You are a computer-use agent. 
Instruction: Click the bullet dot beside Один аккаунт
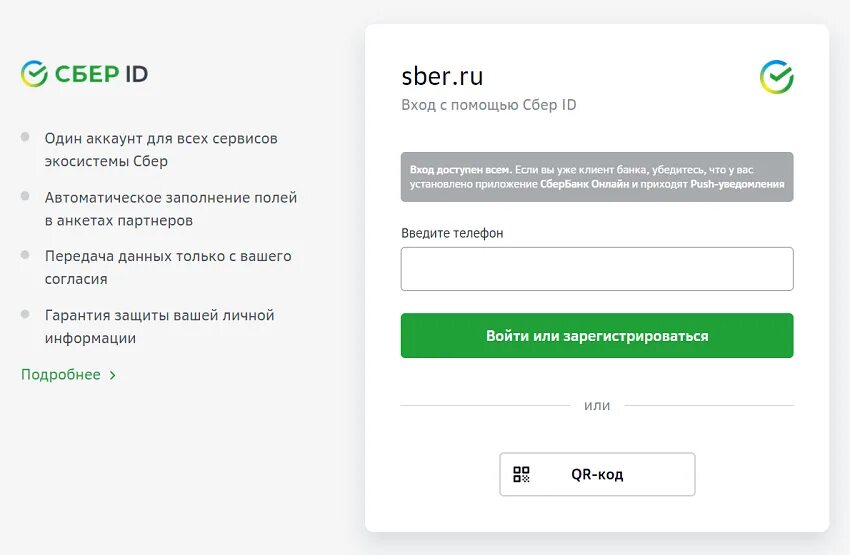25,137
